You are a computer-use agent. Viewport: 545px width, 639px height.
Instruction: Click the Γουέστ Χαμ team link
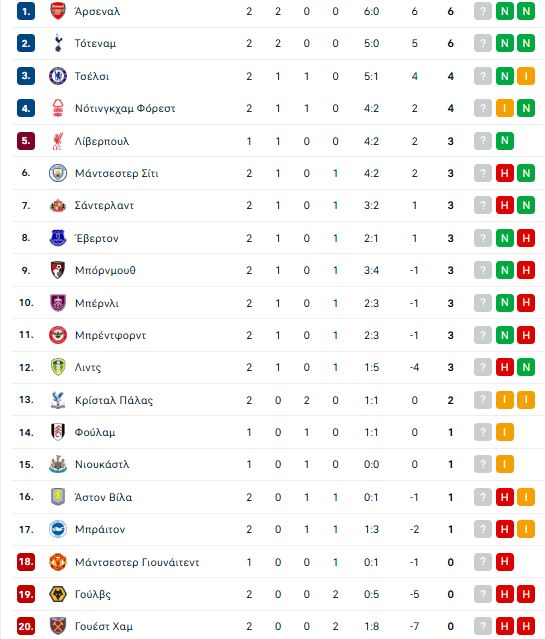pos(104,626)
